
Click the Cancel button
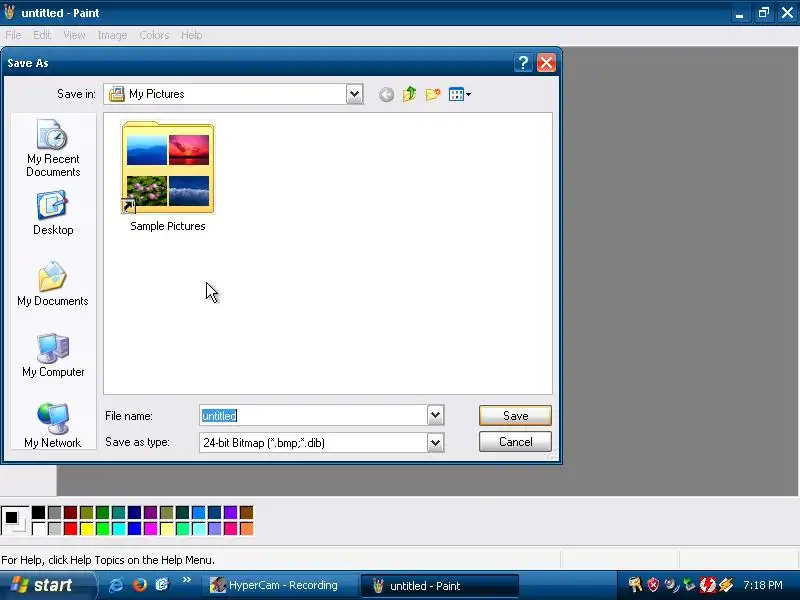pyautogui.click(x=515, y=442)
